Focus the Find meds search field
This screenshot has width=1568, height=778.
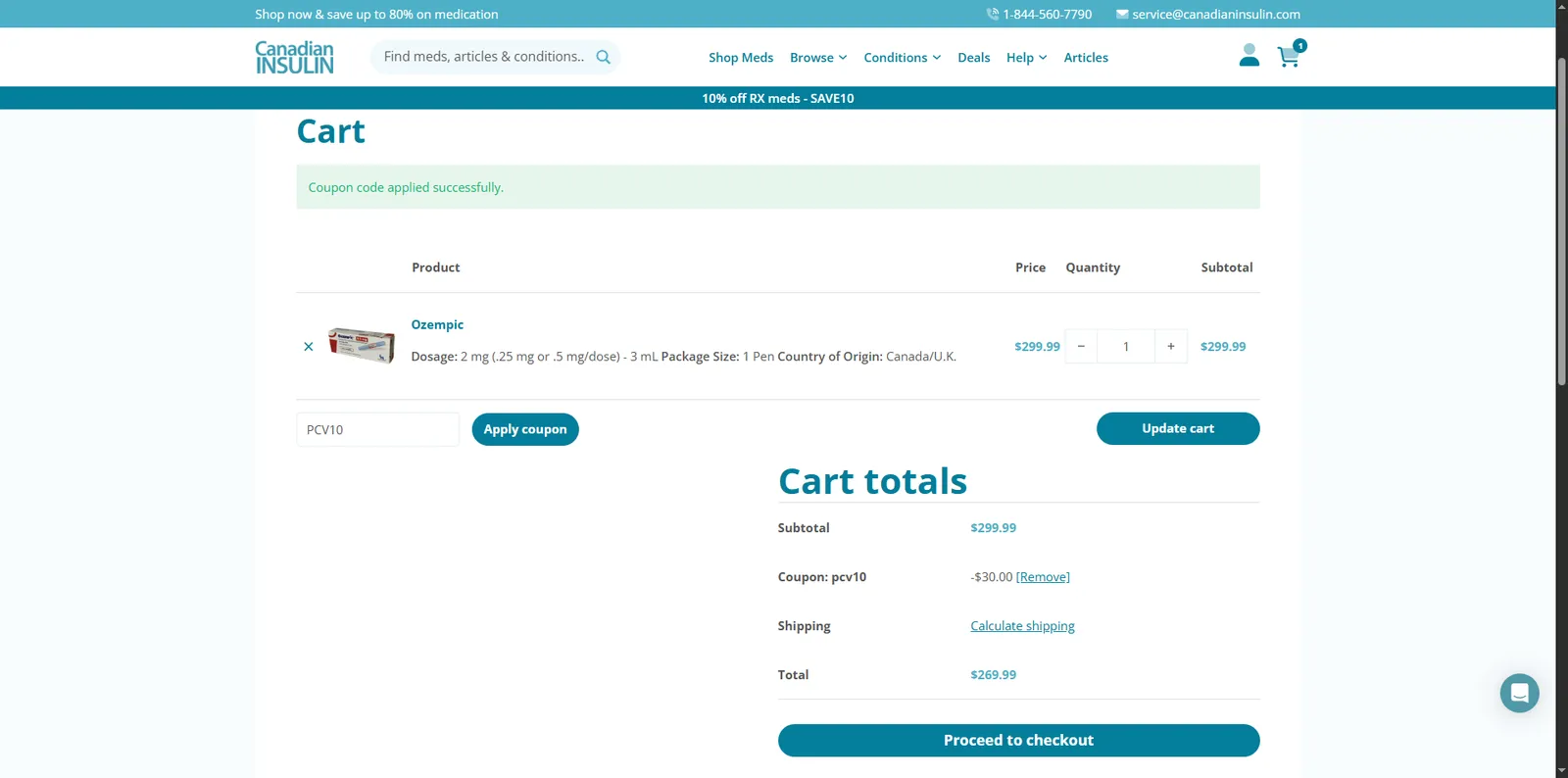tap(484, 57)
